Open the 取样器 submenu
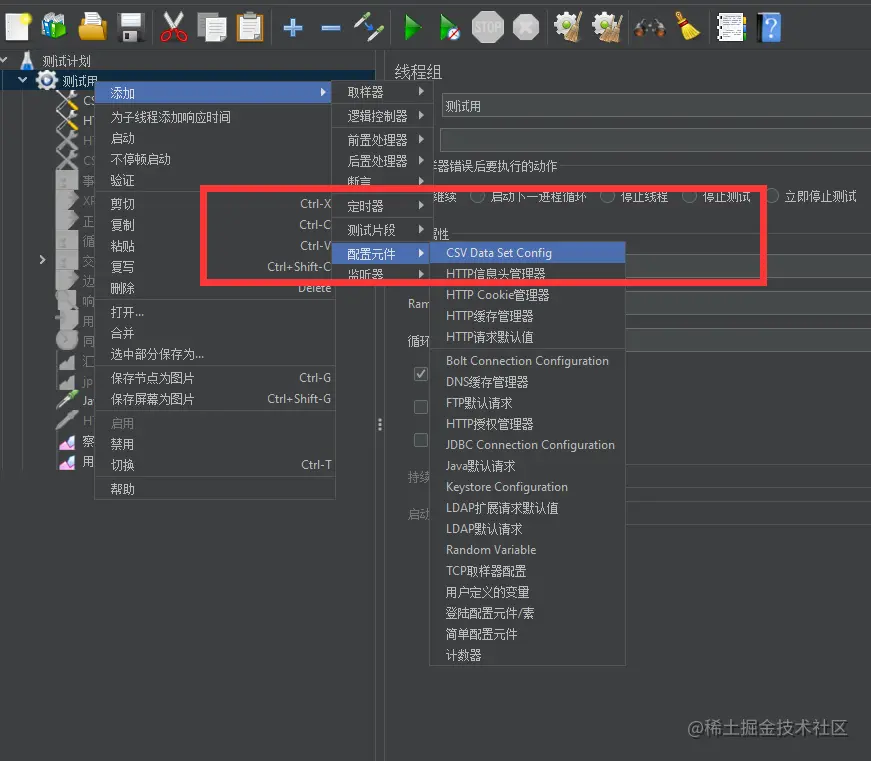 click(x=382, y=92)
